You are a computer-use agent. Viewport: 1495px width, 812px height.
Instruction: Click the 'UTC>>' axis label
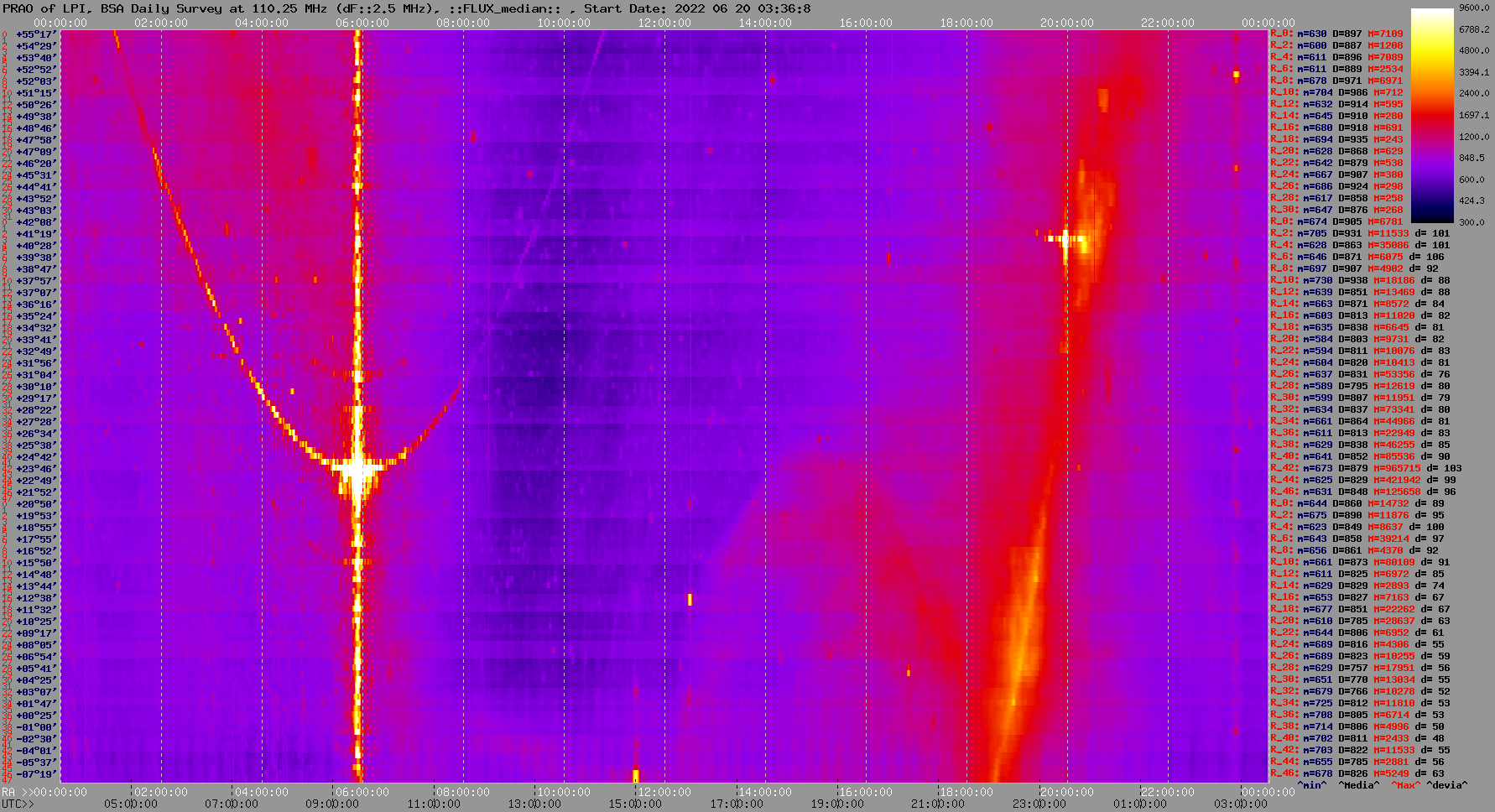(18, 804)
